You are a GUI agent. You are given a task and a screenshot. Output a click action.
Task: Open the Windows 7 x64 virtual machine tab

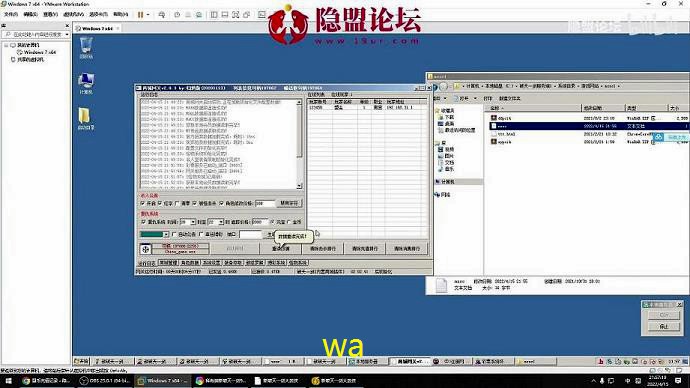(x=97, y=29)
